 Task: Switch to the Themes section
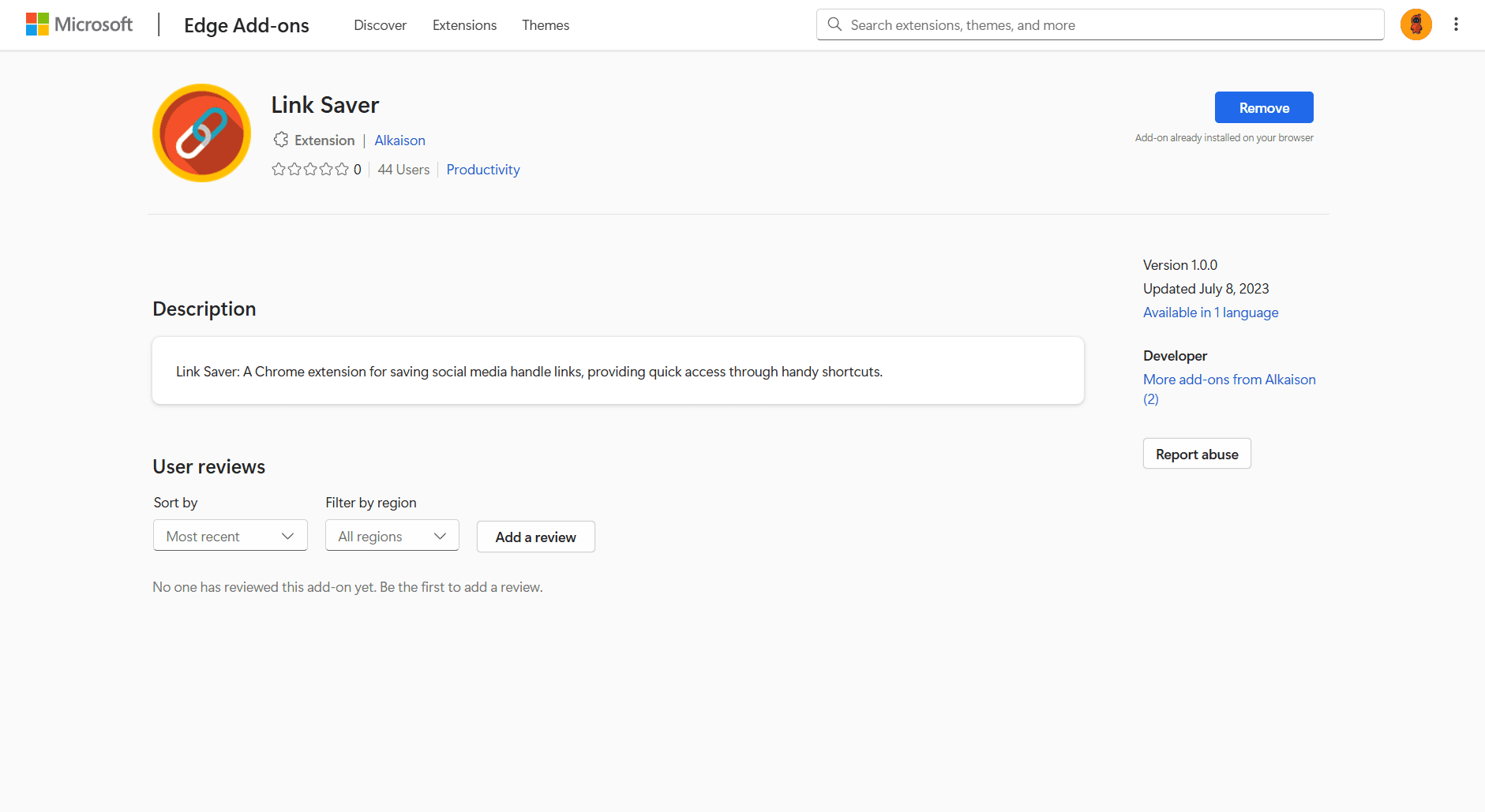point(546,25)
